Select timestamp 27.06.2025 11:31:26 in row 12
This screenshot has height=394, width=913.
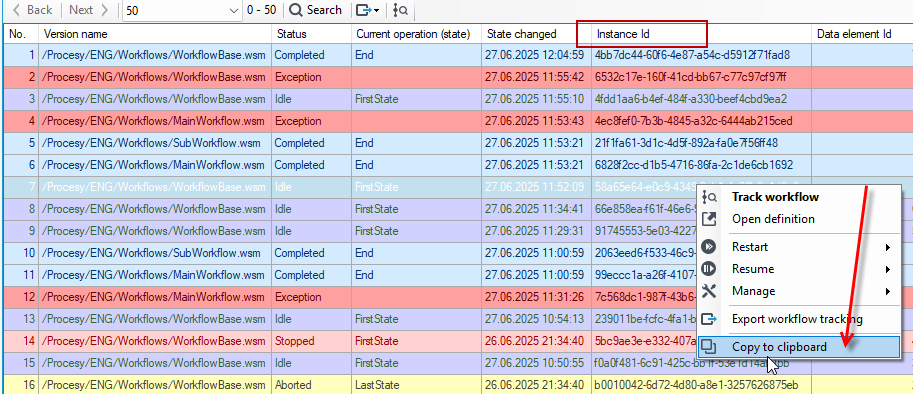536,297
